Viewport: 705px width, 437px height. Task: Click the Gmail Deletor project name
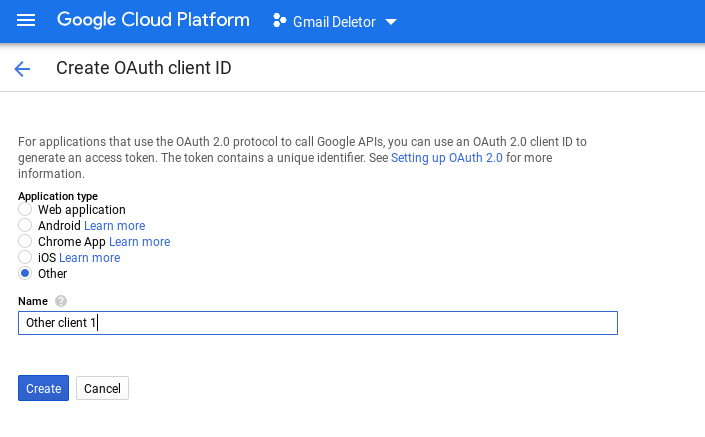(x=334, y=22)
